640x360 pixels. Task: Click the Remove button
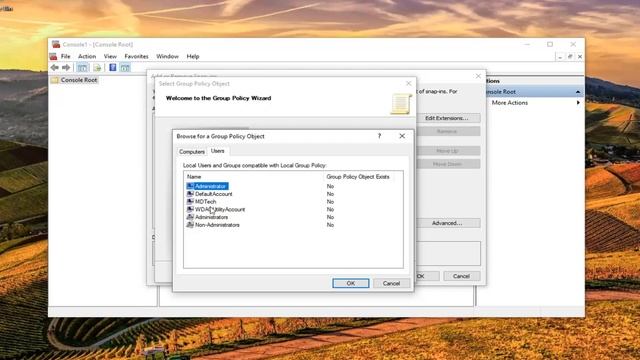[x=447, y=131]
